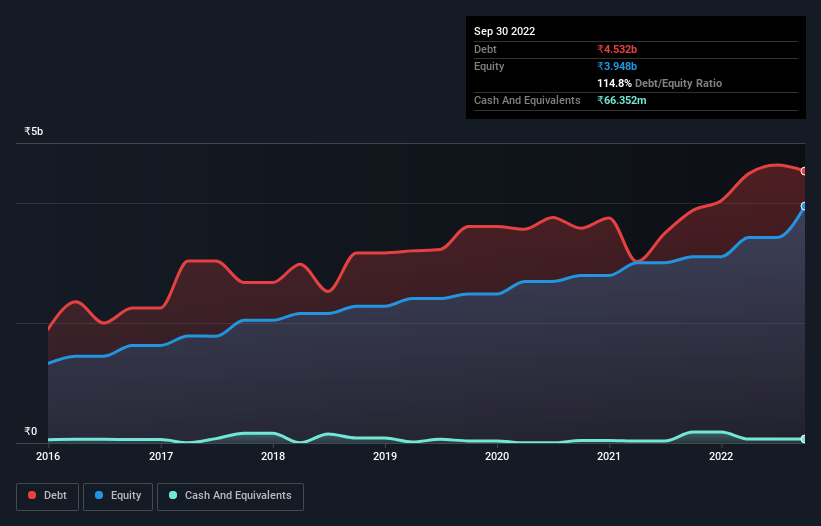Toggle the Equity series legend button
Viewport: 821px width, 526px height.
(118, 496)
